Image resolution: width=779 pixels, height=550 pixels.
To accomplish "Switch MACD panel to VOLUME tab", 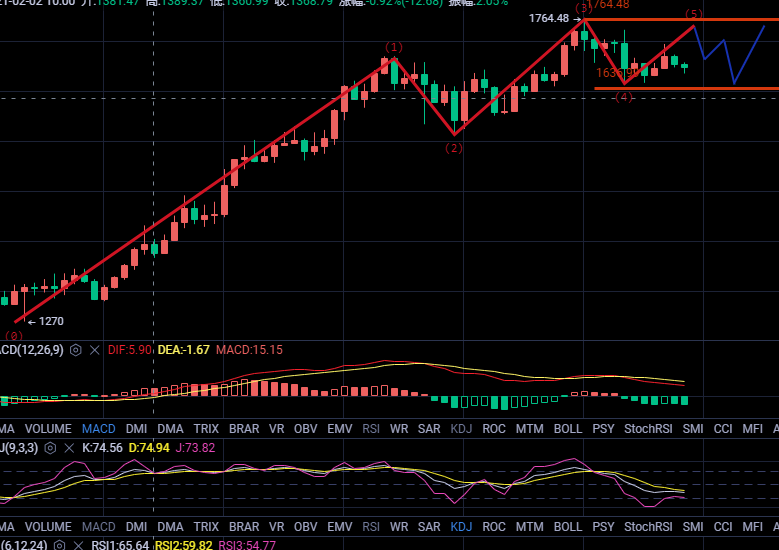I will (x=48, y=428).
